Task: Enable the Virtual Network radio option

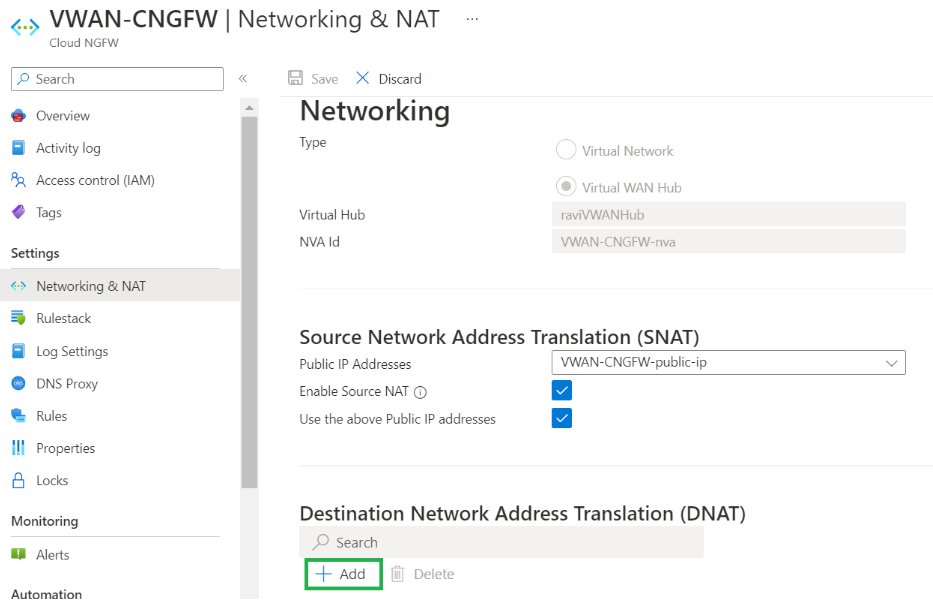Action: pos(565,150)
